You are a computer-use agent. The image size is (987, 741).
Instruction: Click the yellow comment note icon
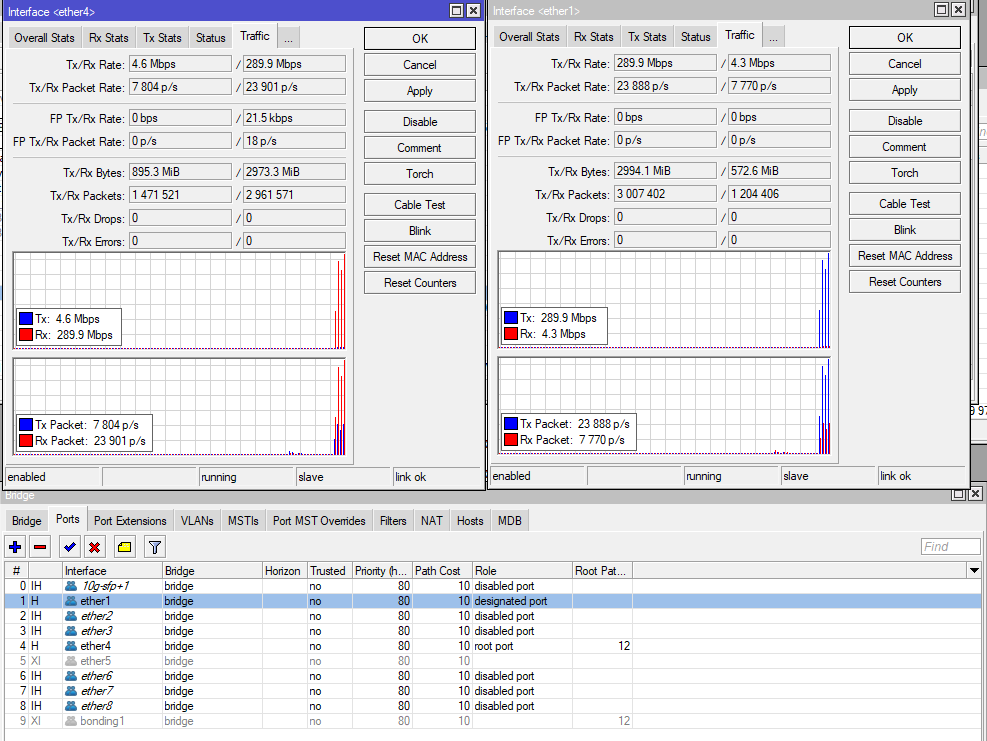124,547
